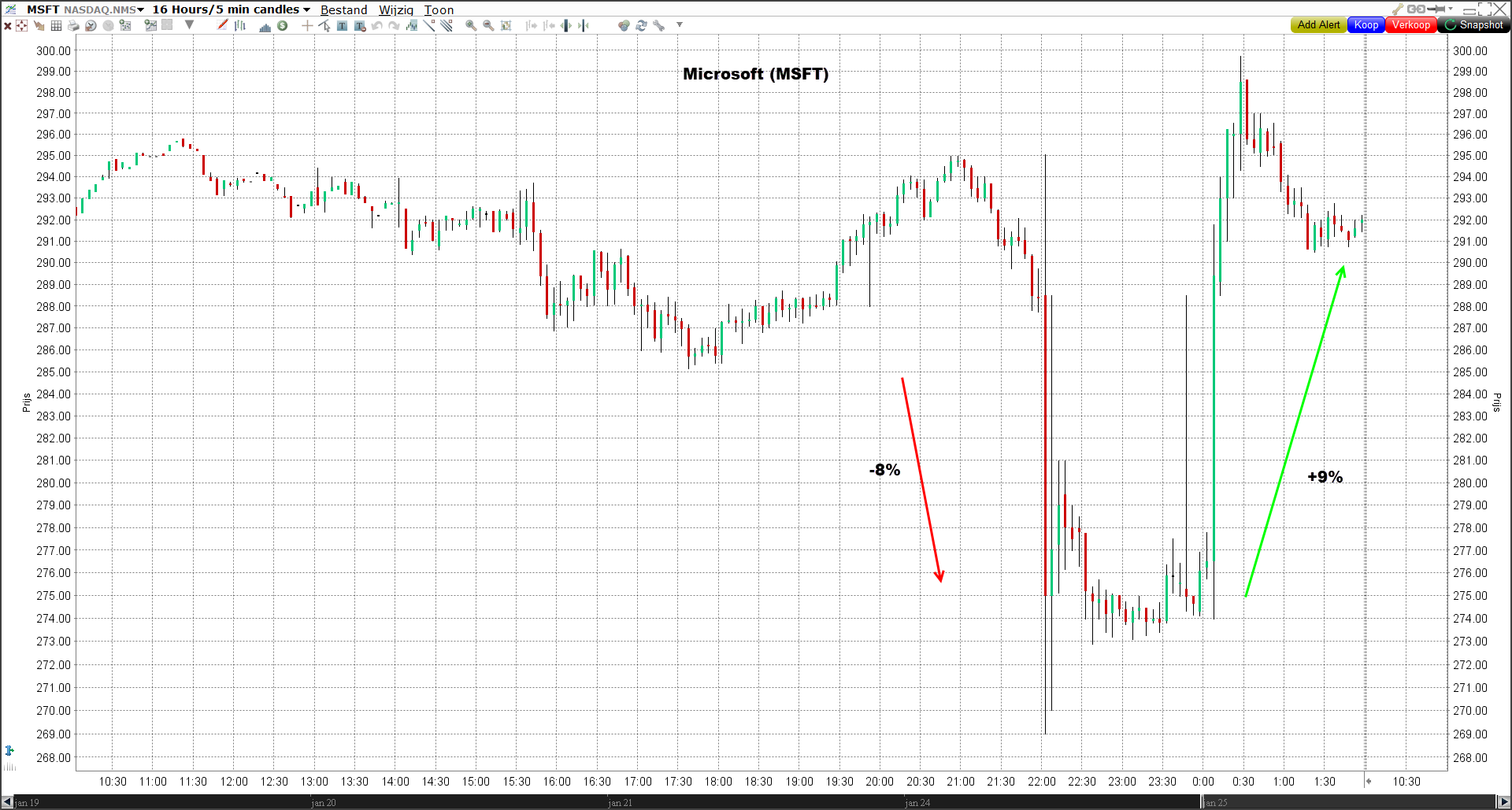The width and height of the screenshot is (1512, 810).
Task: Click the greyed-out round icon
Action: [x=108, y=25]
